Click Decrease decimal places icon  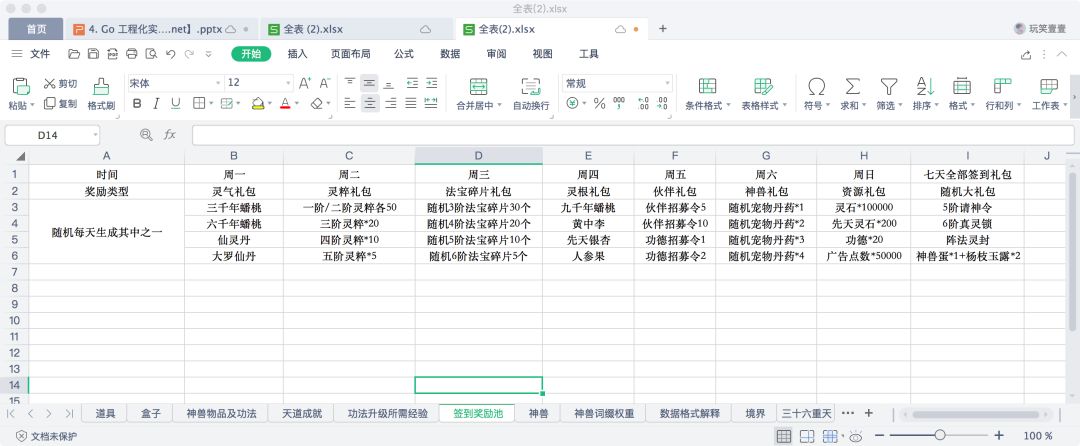point(662,104)
